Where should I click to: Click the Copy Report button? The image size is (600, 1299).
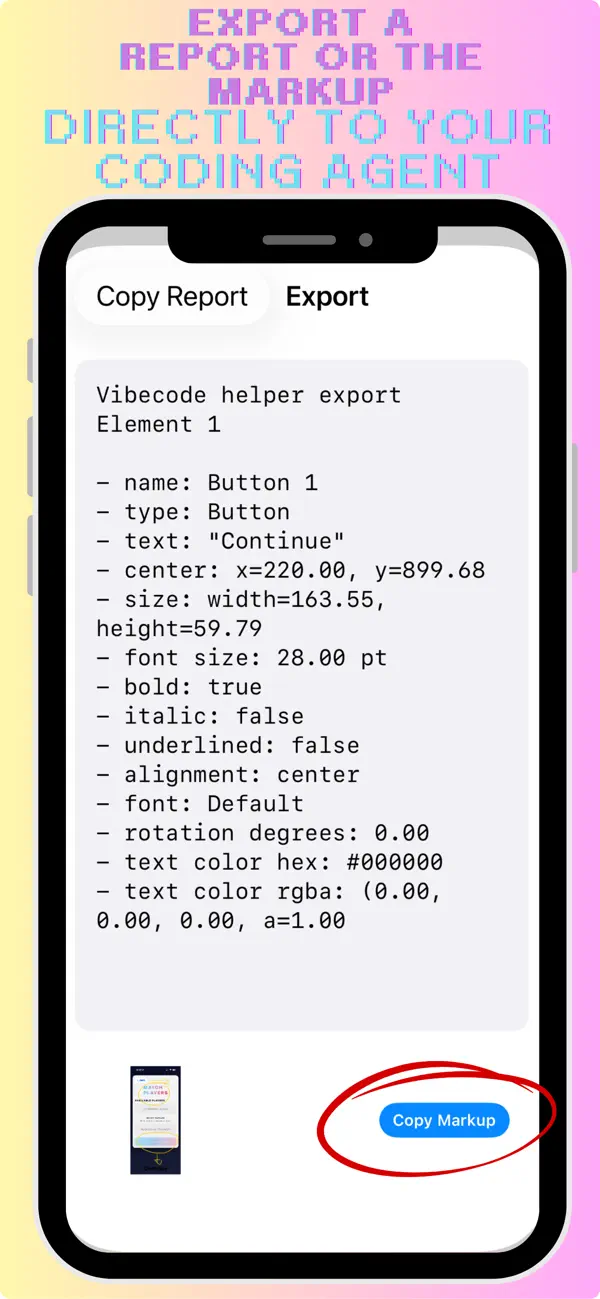coord(171,296)
